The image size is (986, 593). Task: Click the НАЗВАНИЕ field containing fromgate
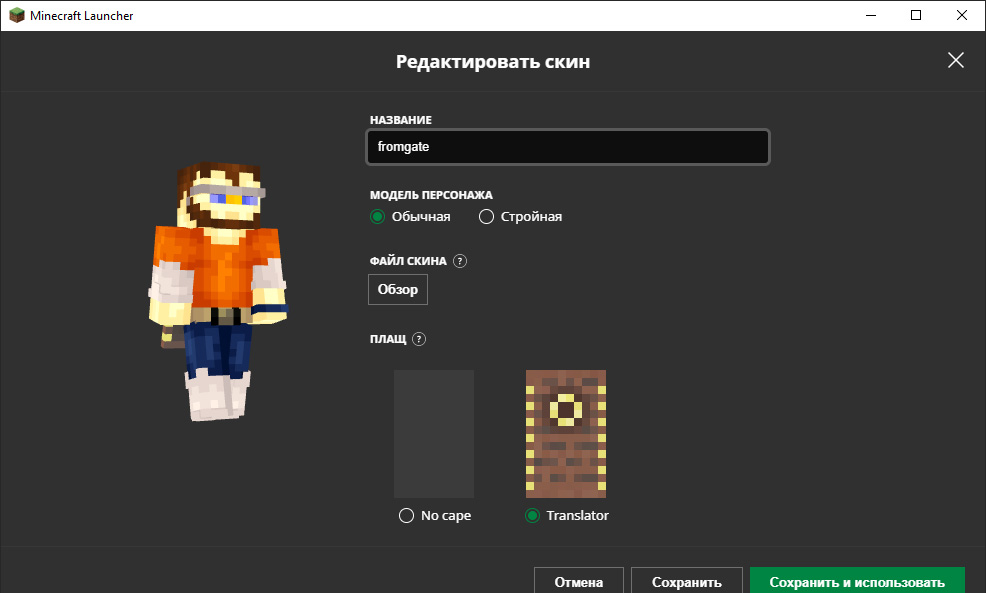(568, 147)
